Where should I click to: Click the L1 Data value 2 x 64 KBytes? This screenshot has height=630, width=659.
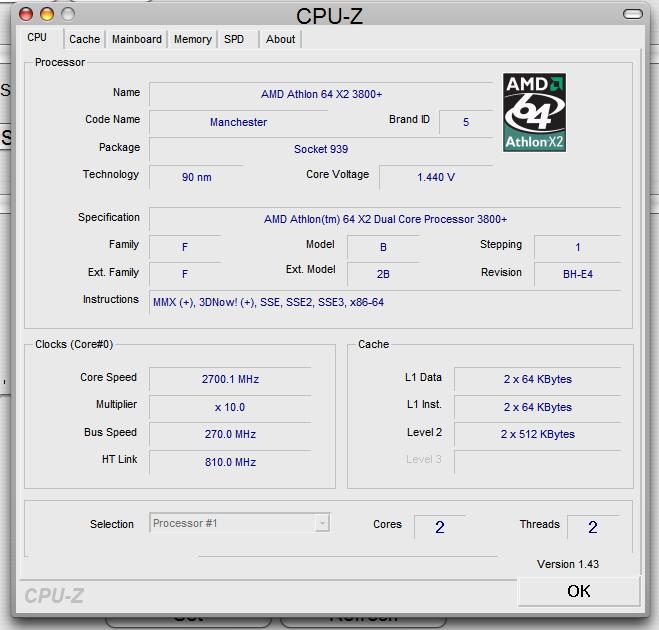(x=538, y=379)
